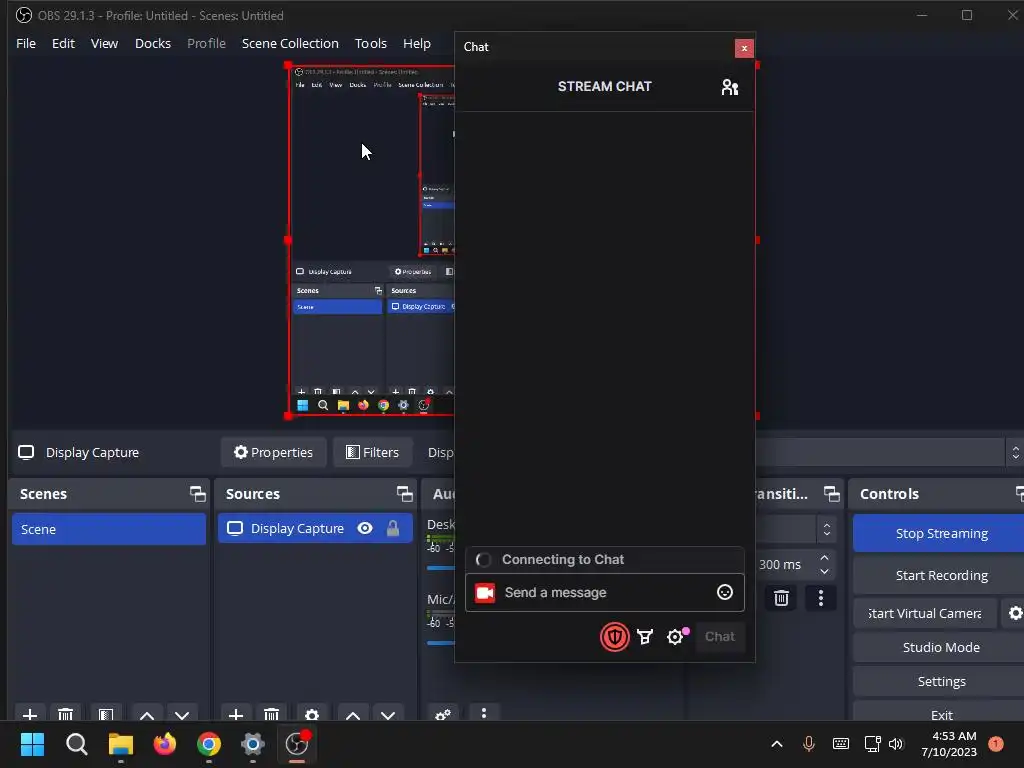Add a new source with plus button
Viewport: 1024px width, 768px height.
click(x=236, y=714)
